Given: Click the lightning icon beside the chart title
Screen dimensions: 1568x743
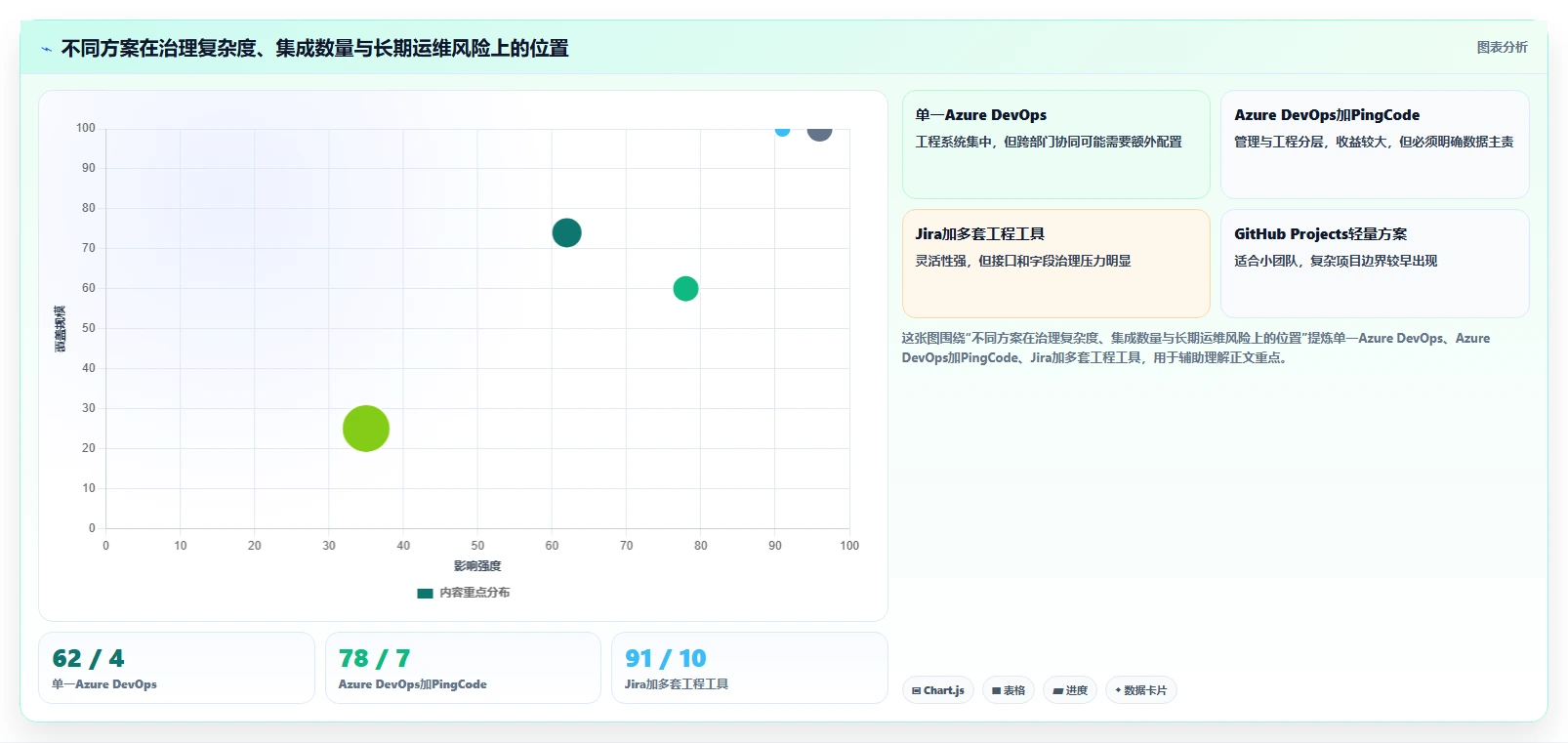Looking at the screenshot, I should 46,49.
